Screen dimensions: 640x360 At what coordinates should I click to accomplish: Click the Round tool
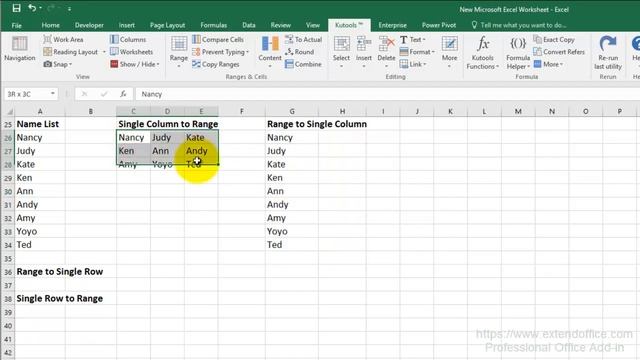pos(300,52)
